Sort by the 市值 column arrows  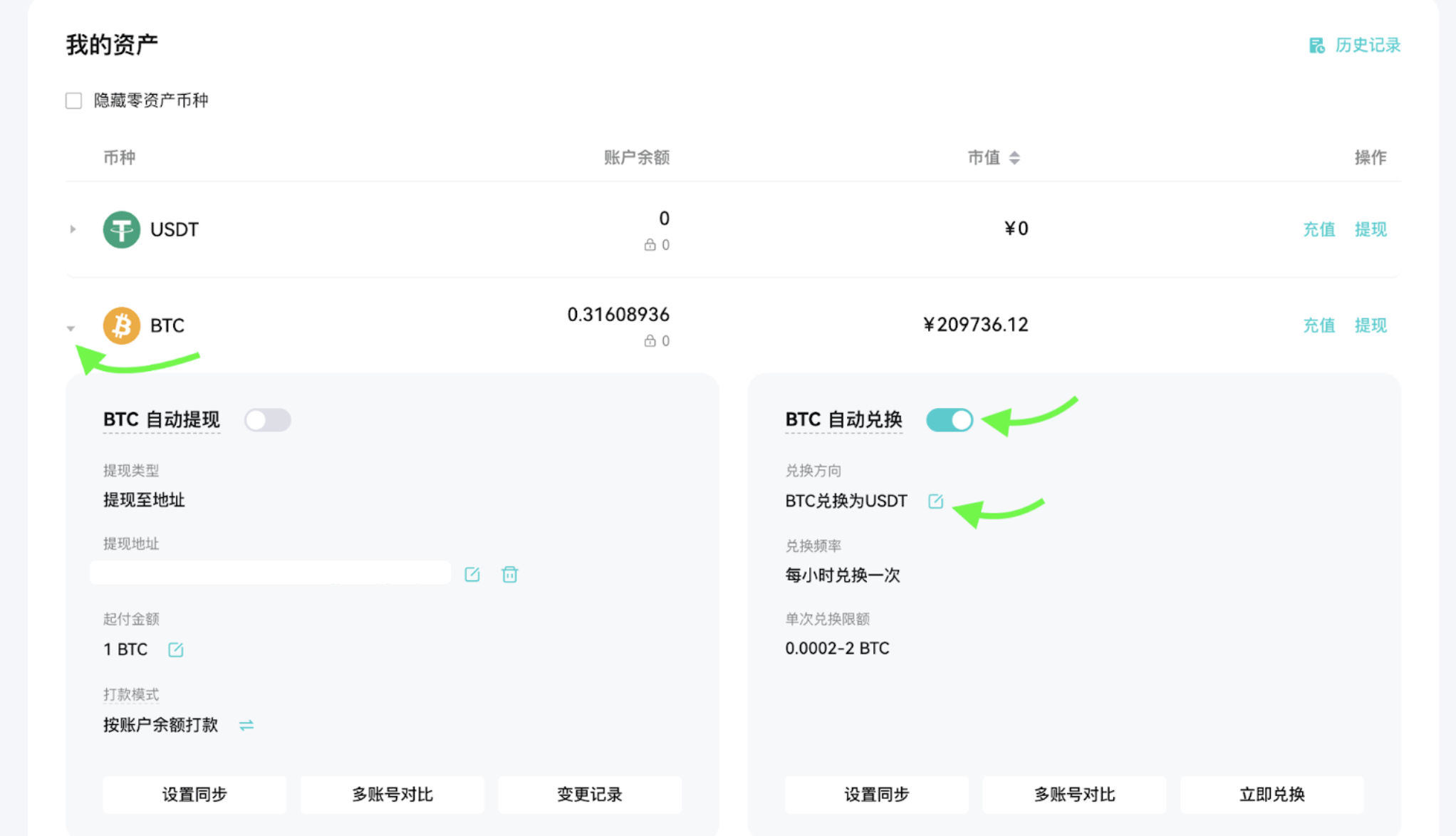click(x=1014, y=158)
